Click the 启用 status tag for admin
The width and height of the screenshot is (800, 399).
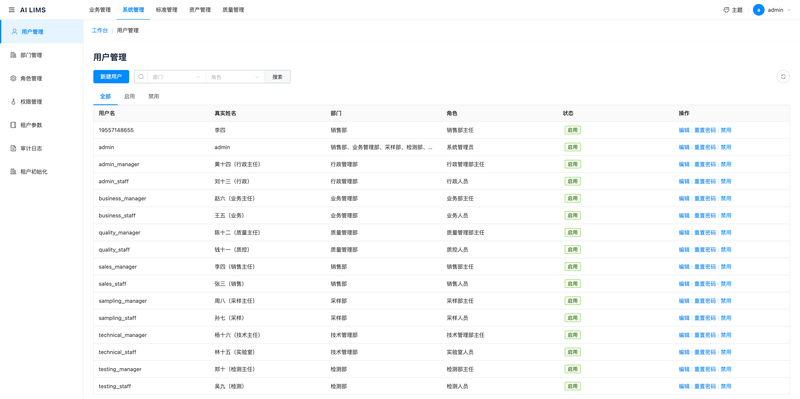tap(572, 147)
